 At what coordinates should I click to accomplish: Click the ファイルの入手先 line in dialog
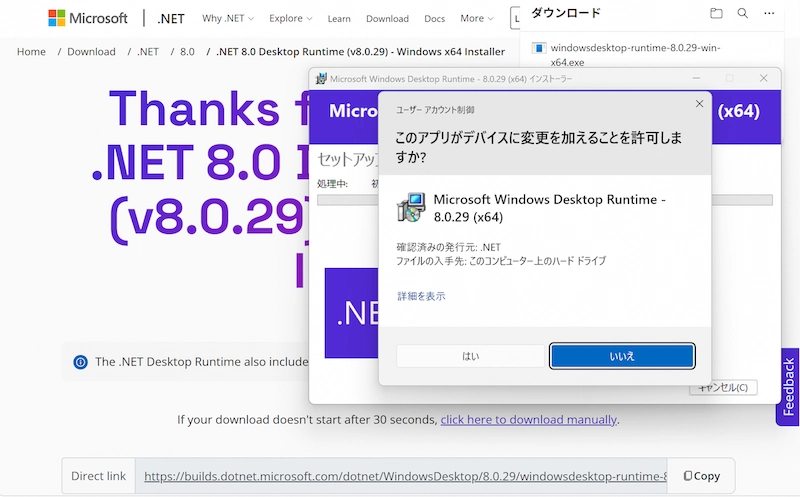click(501, 261)
